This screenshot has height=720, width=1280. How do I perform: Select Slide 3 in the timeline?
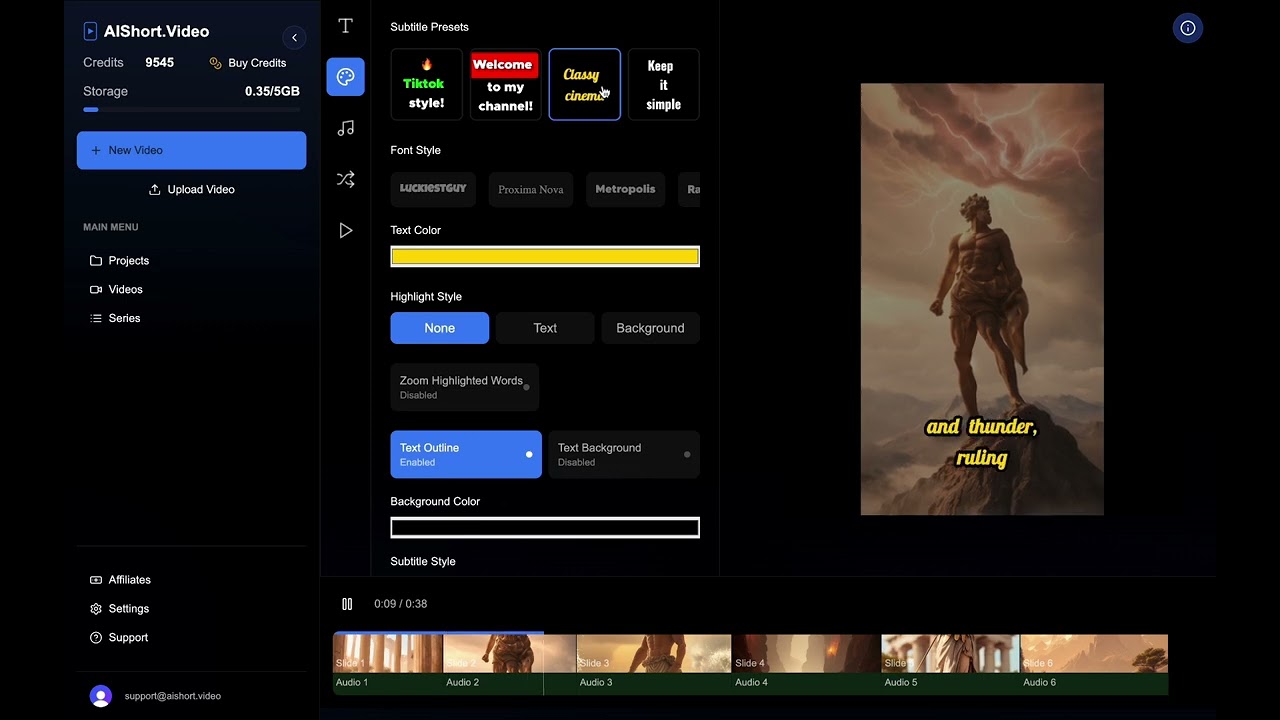654,653
